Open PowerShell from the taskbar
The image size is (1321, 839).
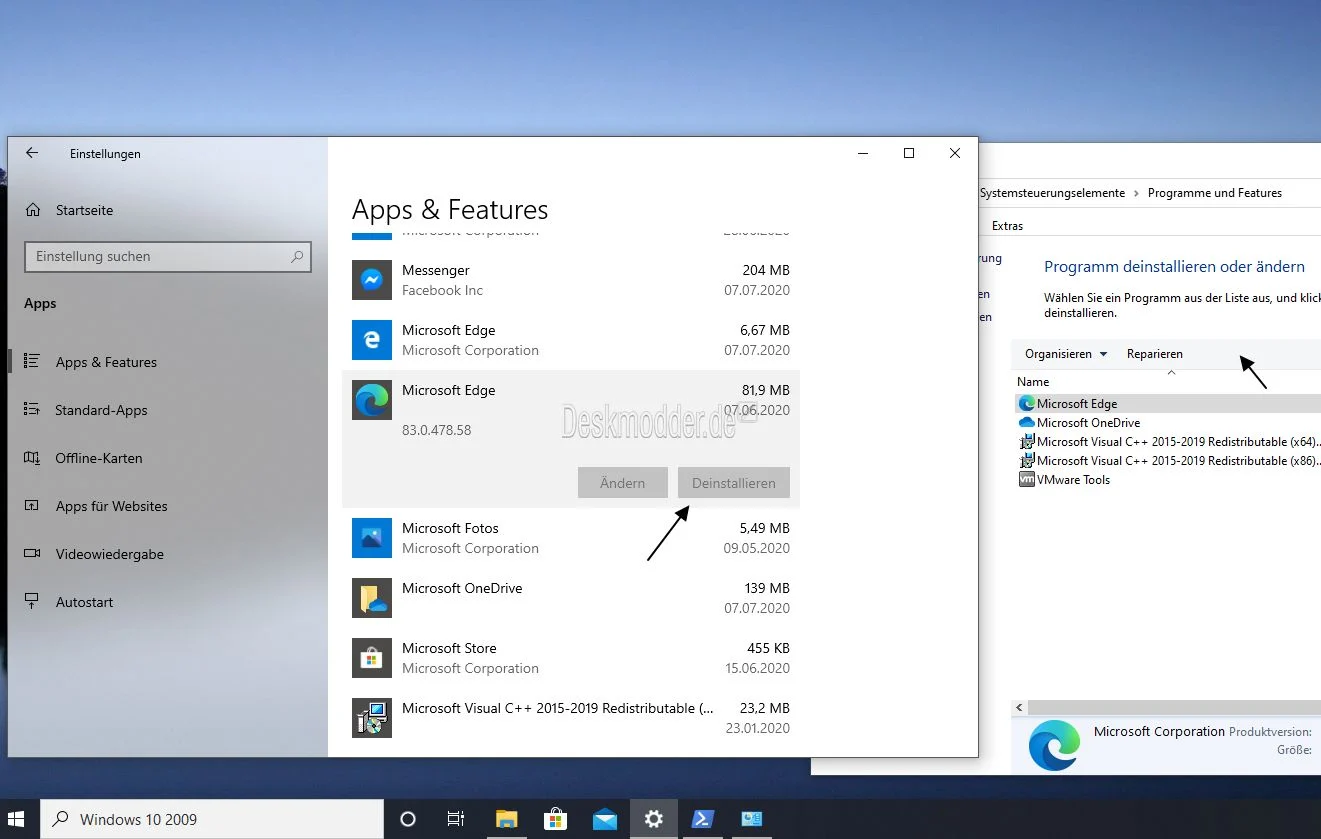click(x=702, y=818)
